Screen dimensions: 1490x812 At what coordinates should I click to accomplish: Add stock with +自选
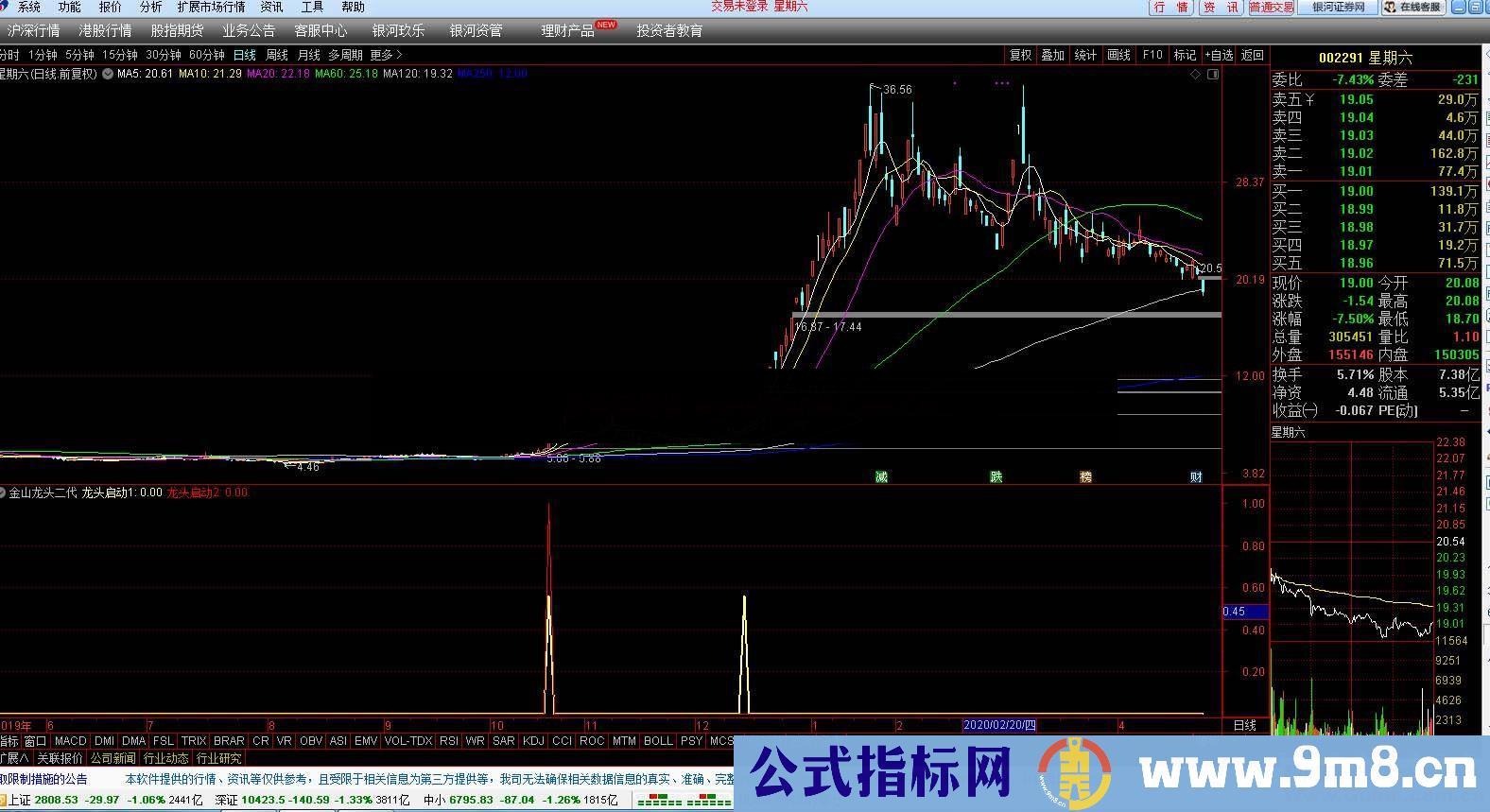point(1219,55)
